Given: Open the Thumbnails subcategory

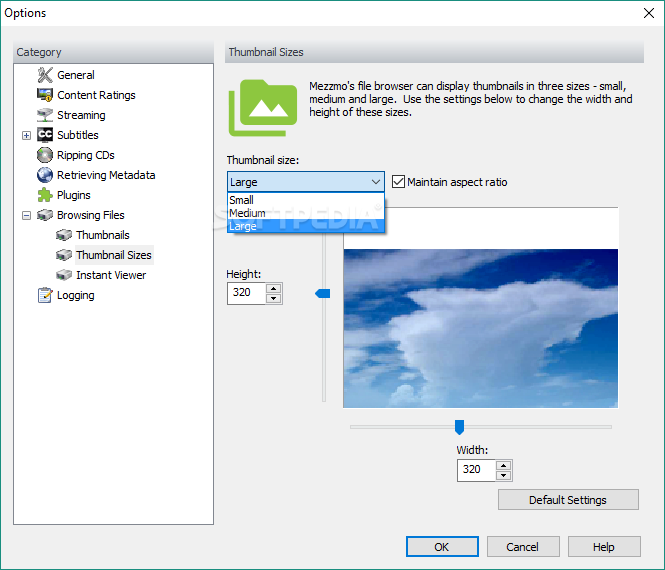Looking at the screenshot, I should [x=103, y=235].
